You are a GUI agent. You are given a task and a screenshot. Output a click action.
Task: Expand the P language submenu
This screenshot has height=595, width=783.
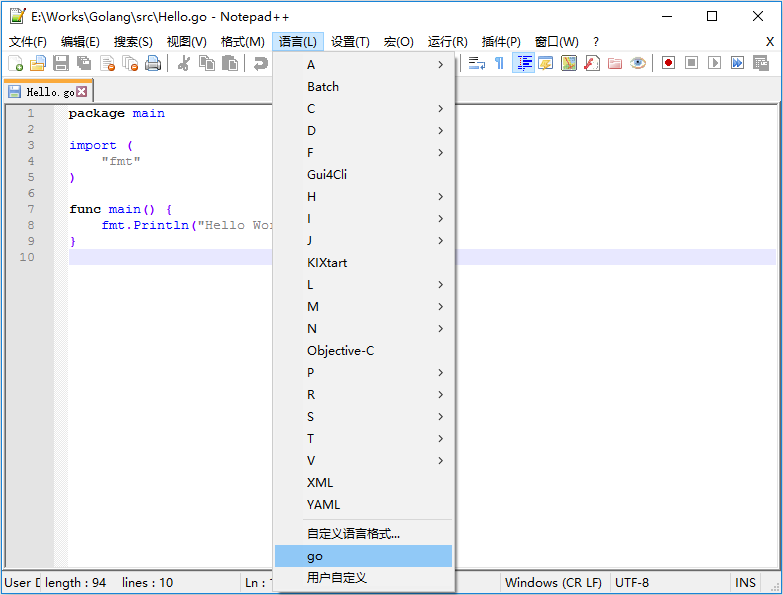[364, 373]
